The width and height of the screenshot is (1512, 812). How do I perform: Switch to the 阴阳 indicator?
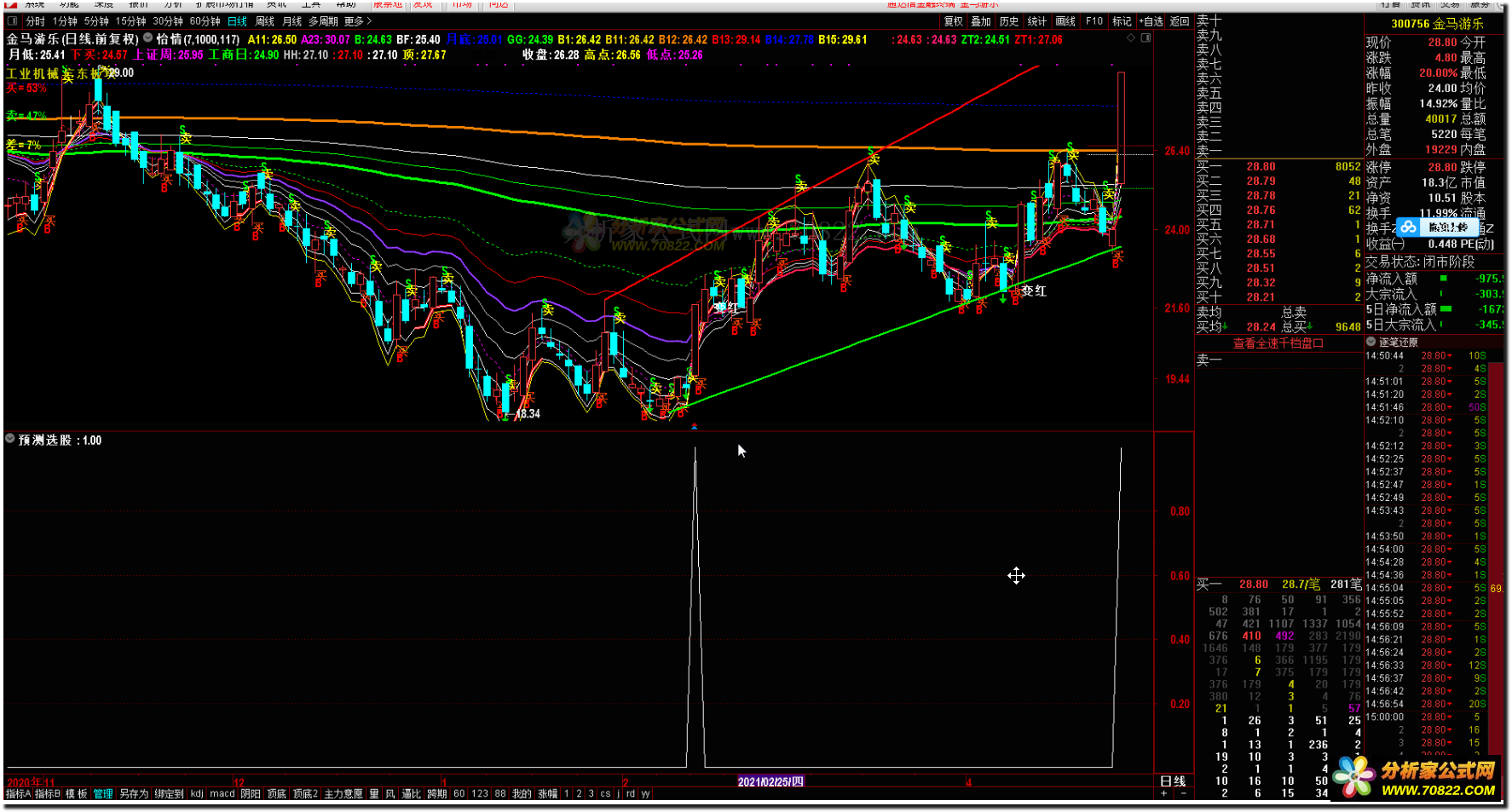[251, 793]
